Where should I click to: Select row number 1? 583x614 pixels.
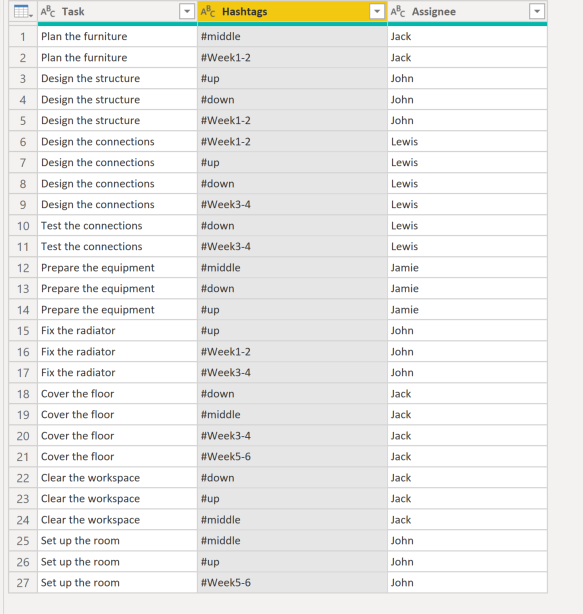click(23, 37)
